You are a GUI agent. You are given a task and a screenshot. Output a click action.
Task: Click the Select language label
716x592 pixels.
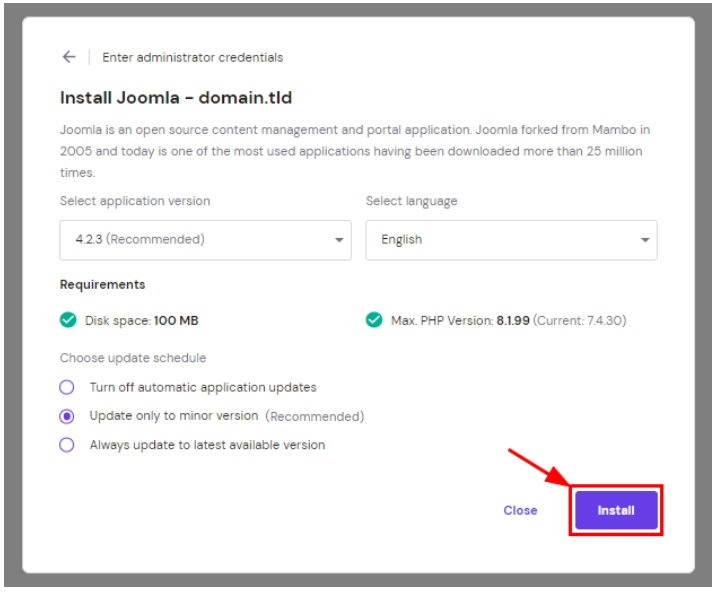[x=411, y=201]
